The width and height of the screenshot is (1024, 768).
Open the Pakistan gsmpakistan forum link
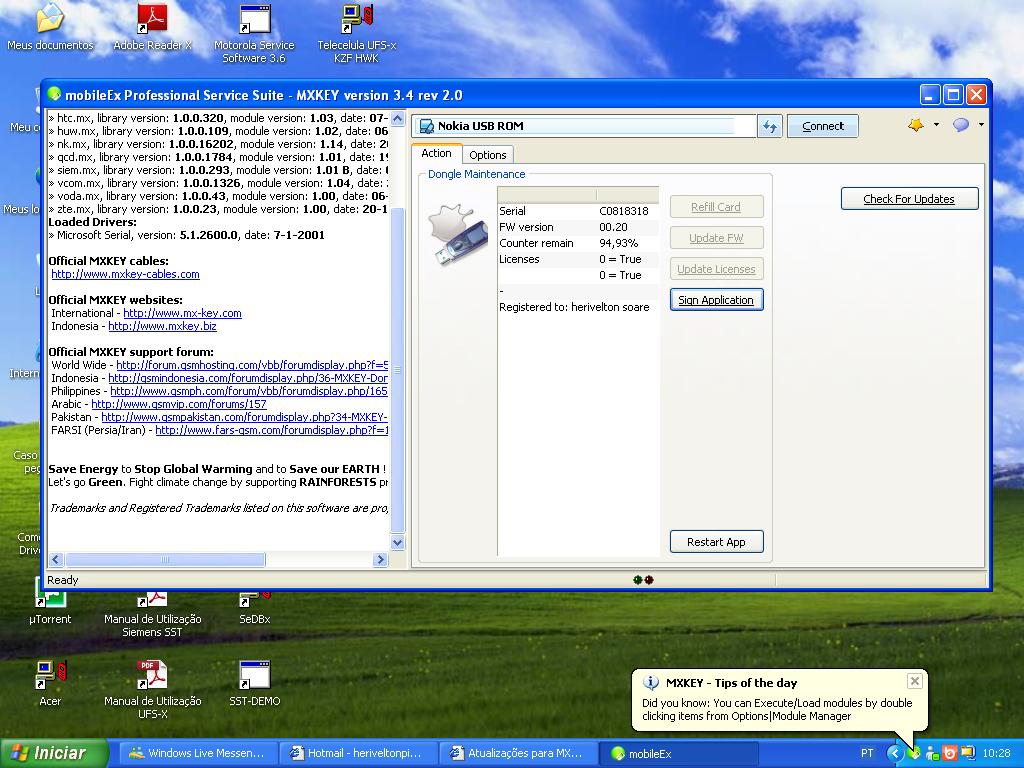(244, 417)
